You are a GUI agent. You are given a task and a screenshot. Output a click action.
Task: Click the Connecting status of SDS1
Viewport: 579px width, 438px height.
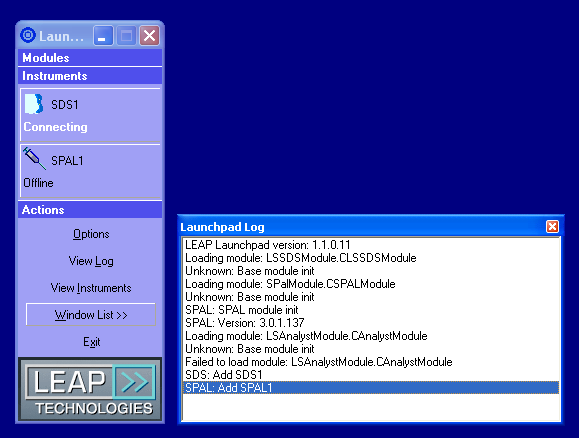tap(55, 127)
